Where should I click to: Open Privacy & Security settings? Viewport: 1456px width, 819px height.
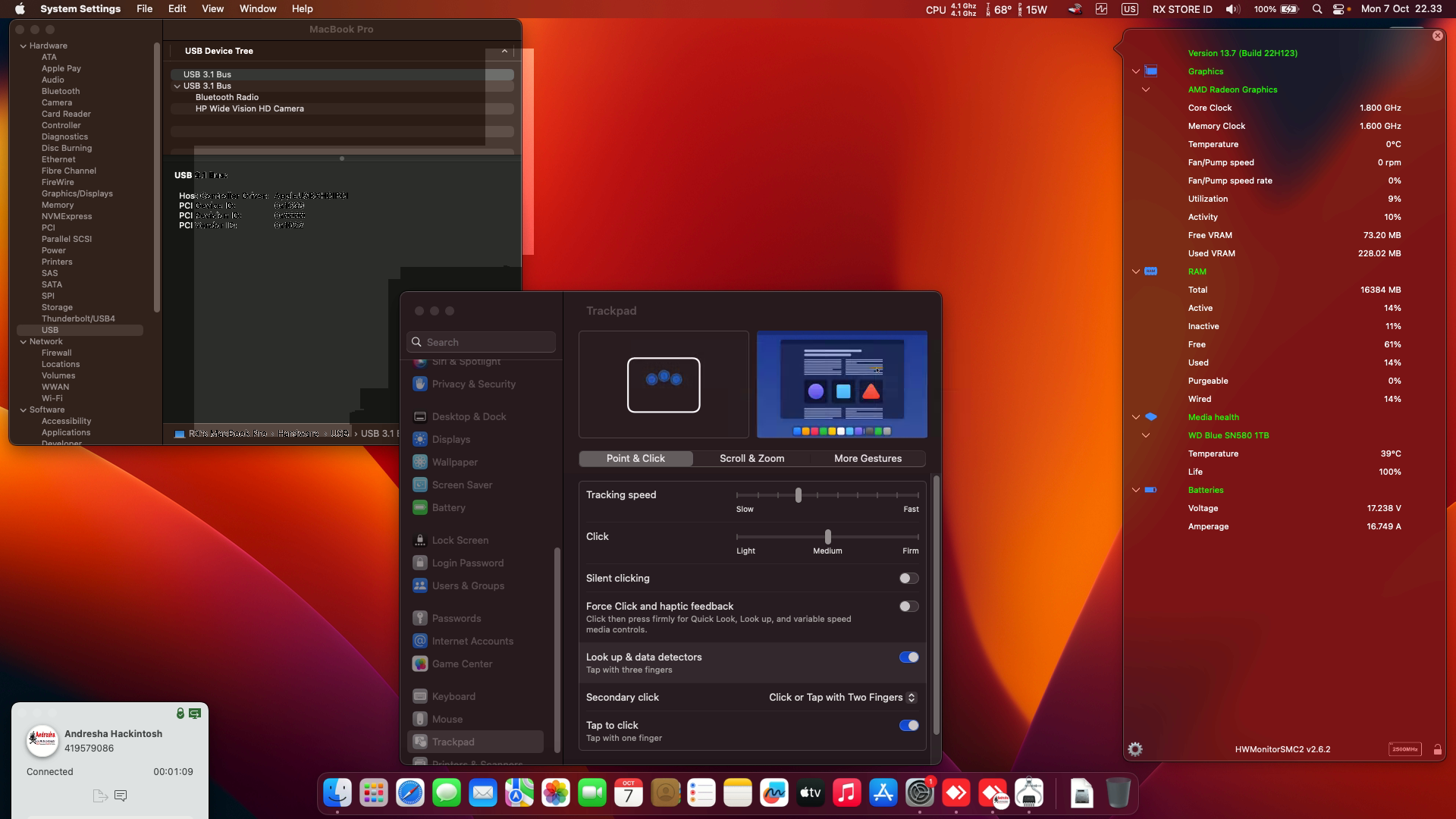tap(474, 384)
